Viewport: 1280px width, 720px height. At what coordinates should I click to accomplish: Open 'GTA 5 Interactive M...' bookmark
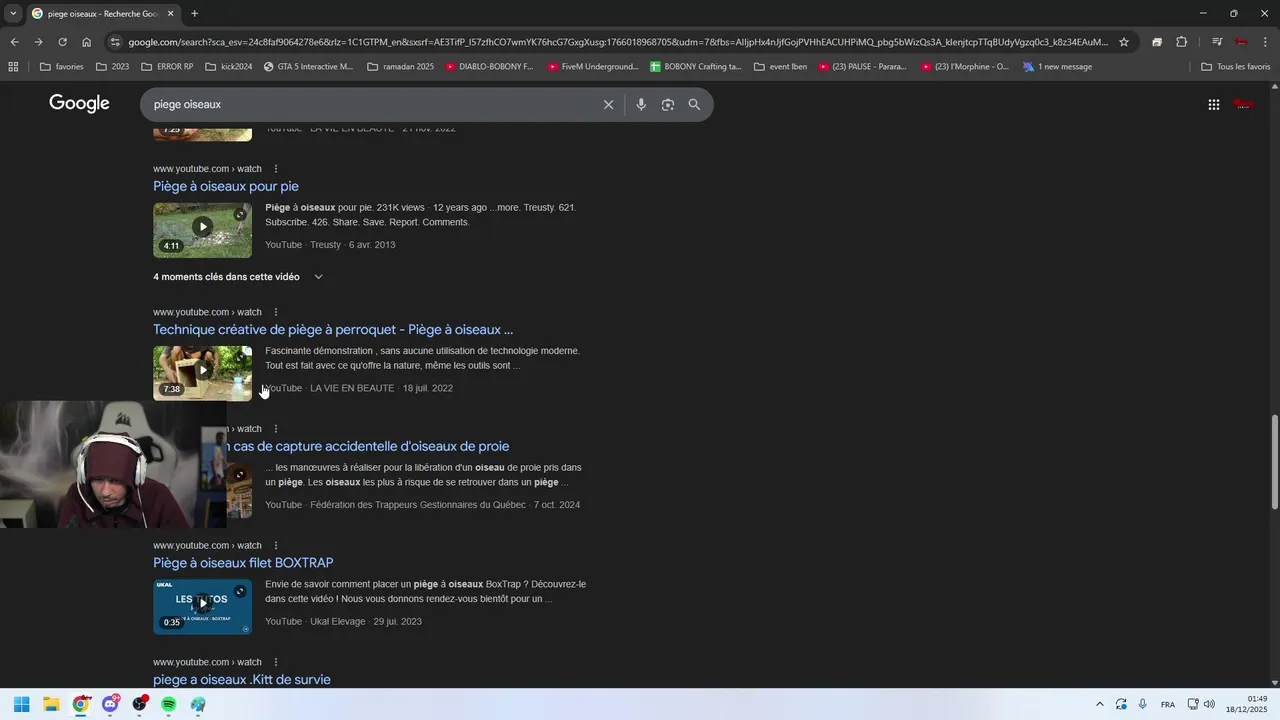tap(308, 67)
